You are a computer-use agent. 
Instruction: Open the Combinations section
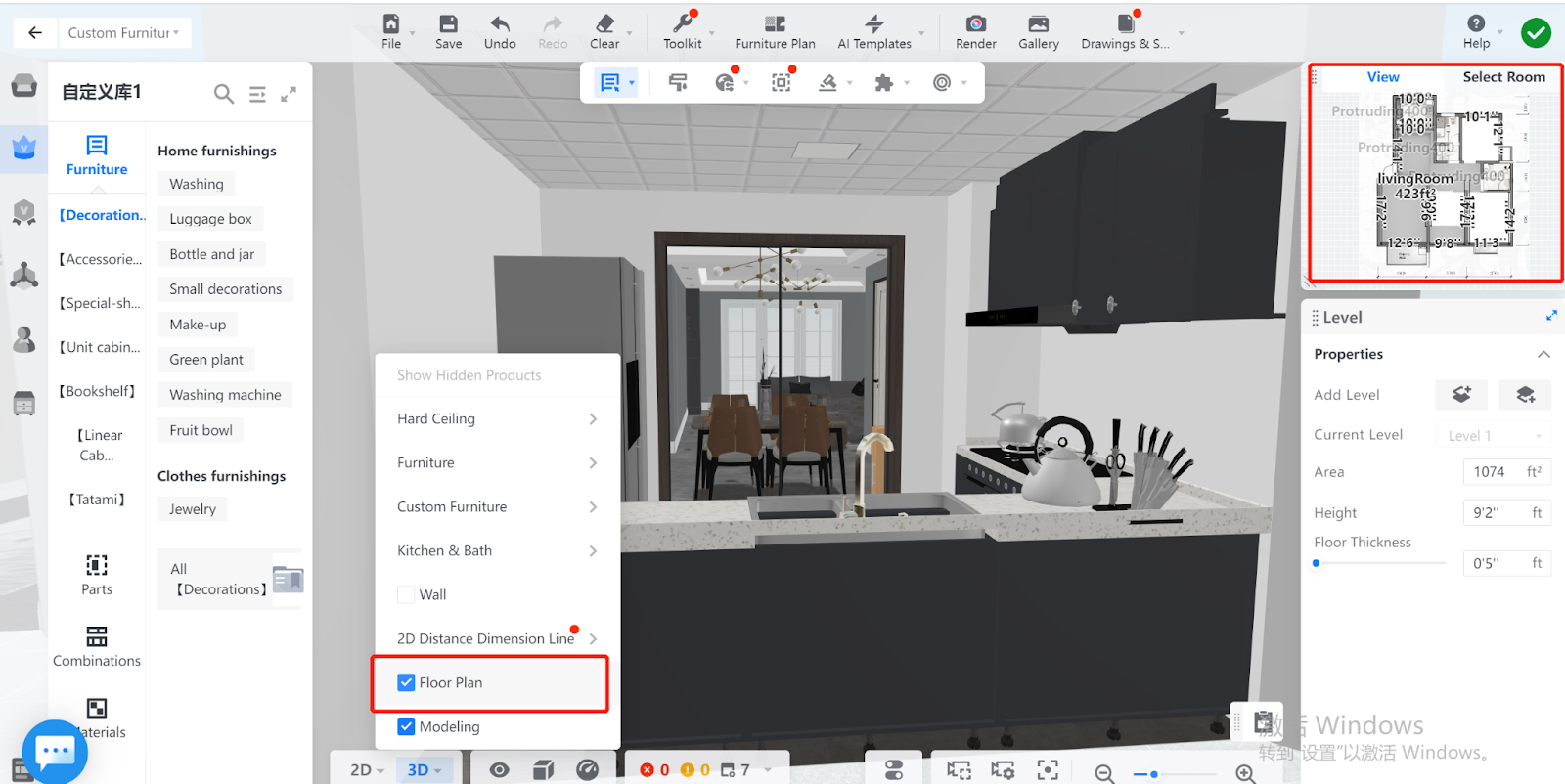click(x=97, y=646)
